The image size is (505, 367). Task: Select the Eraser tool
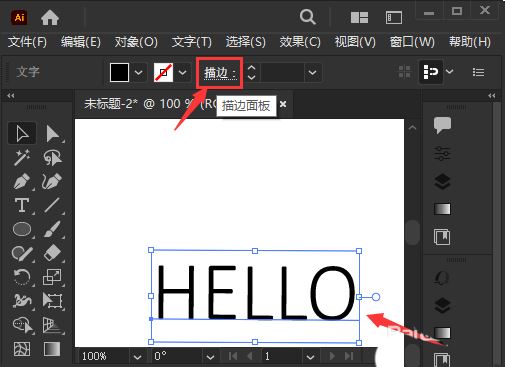(x=52, y=253)
